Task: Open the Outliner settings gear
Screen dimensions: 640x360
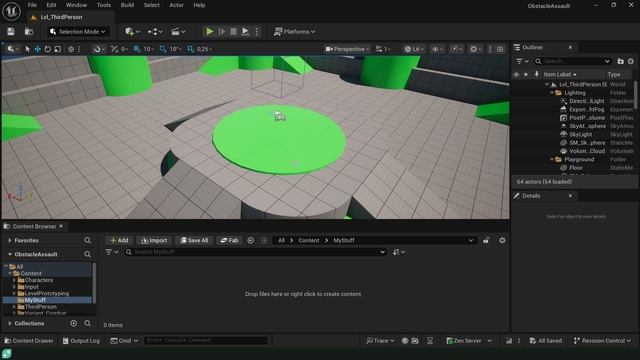Action: tap(631, 61)
